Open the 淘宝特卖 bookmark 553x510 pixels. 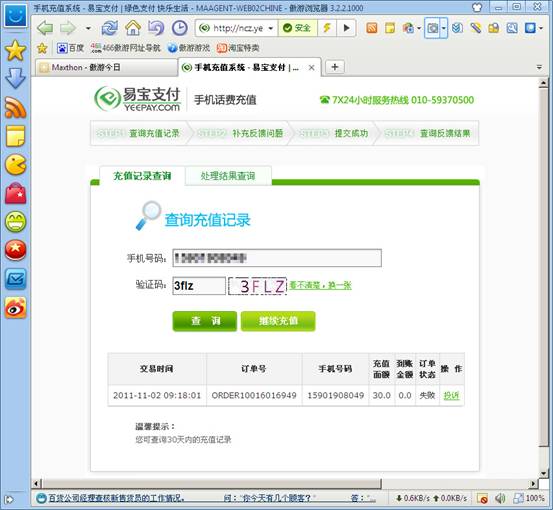pyautogui.click(x=238, y=48)
